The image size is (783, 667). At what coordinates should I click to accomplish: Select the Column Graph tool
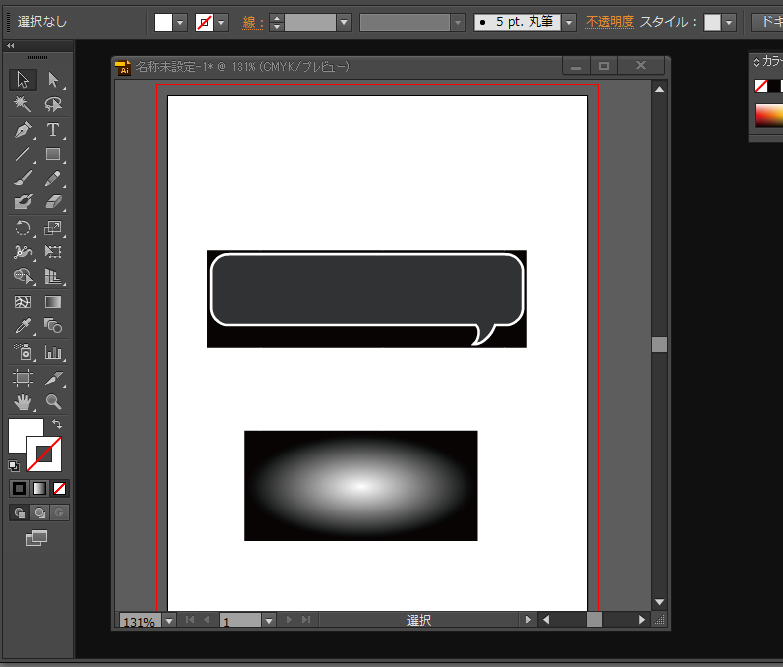(53, 352)
